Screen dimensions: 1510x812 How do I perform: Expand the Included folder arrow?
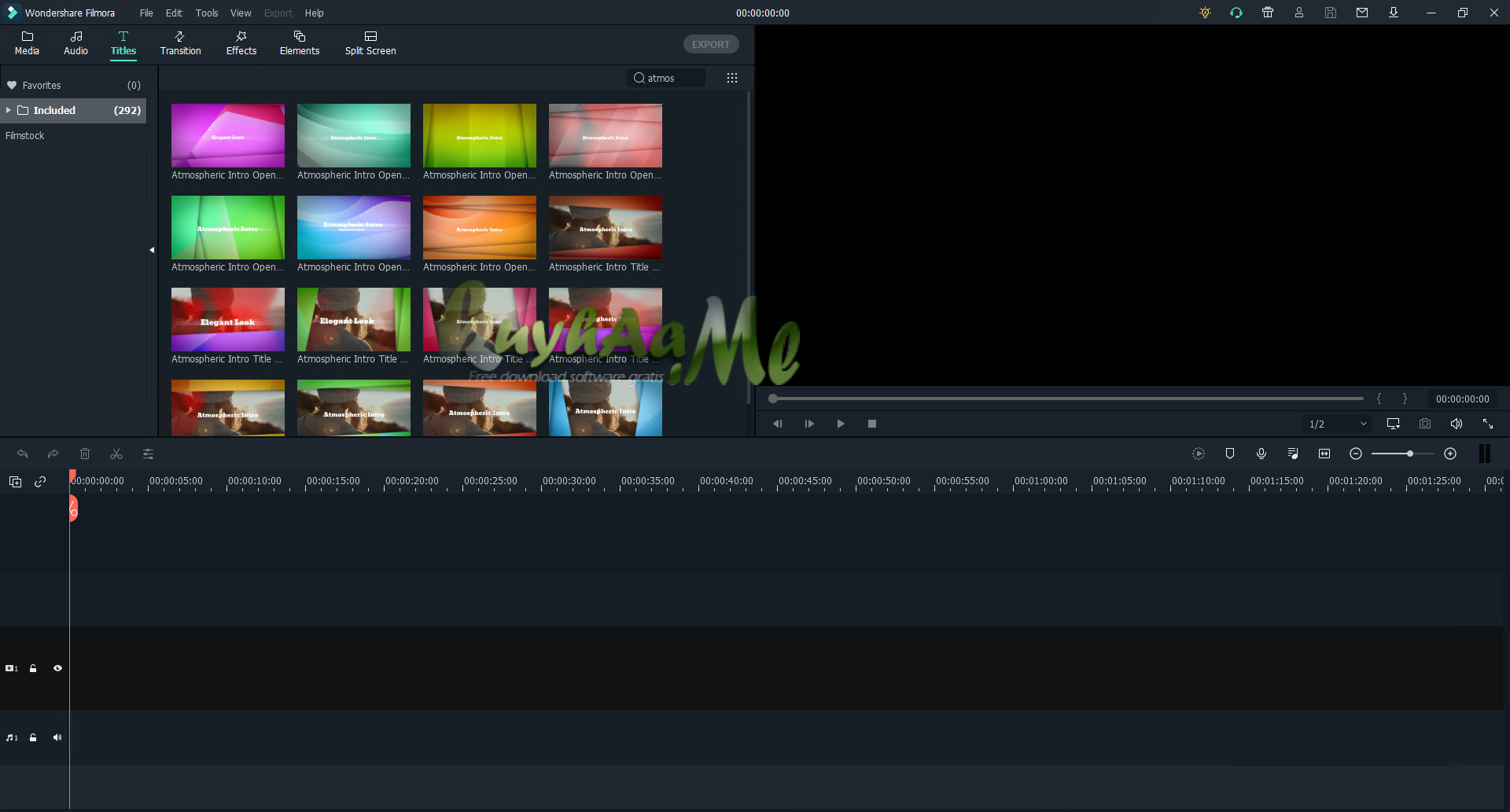pyautogui.click(x=8, y=110)
